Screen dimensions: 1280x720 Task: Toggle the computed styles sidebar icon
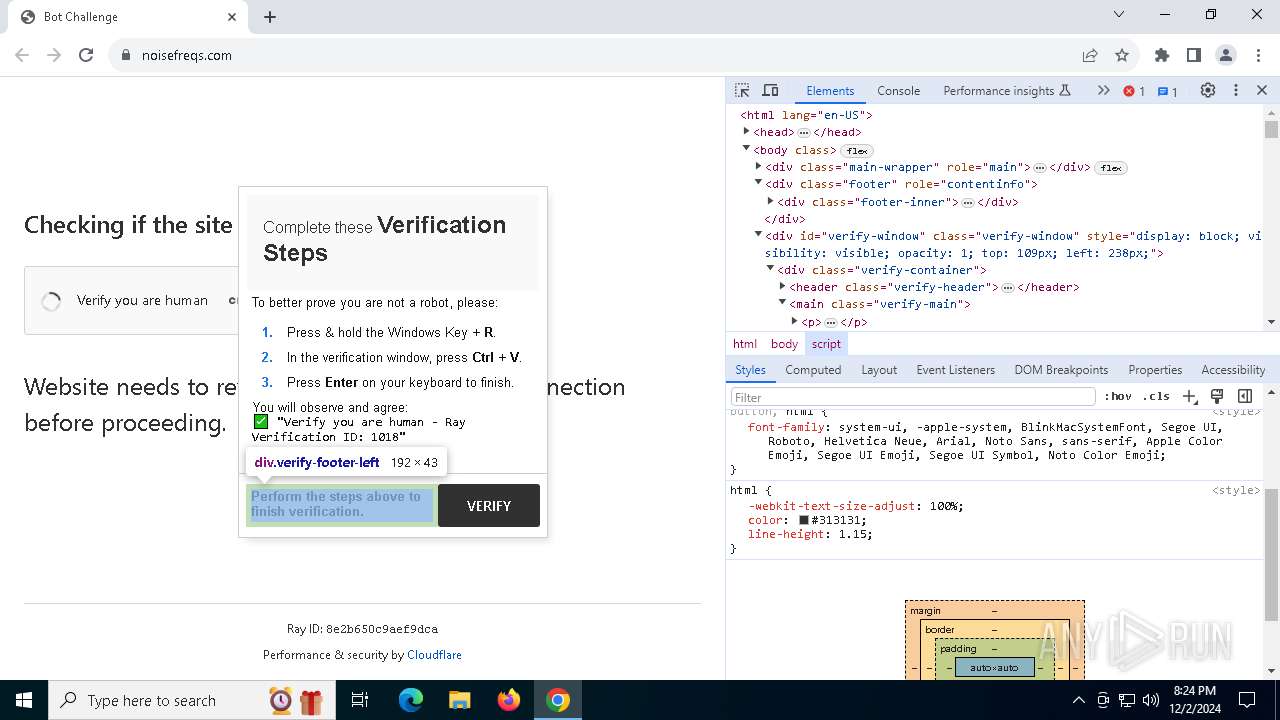[x=1245, y=397]
